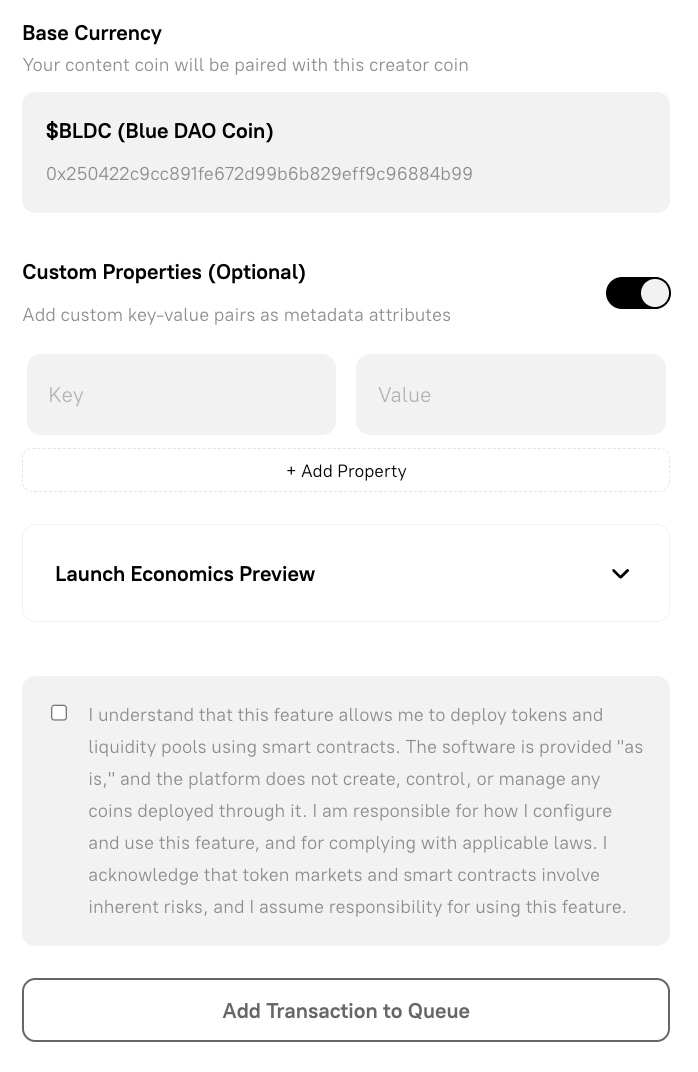Expand the Launch Economics Preview section
The width and height of the screenshot is (698, 1072).
coord(346,573)
